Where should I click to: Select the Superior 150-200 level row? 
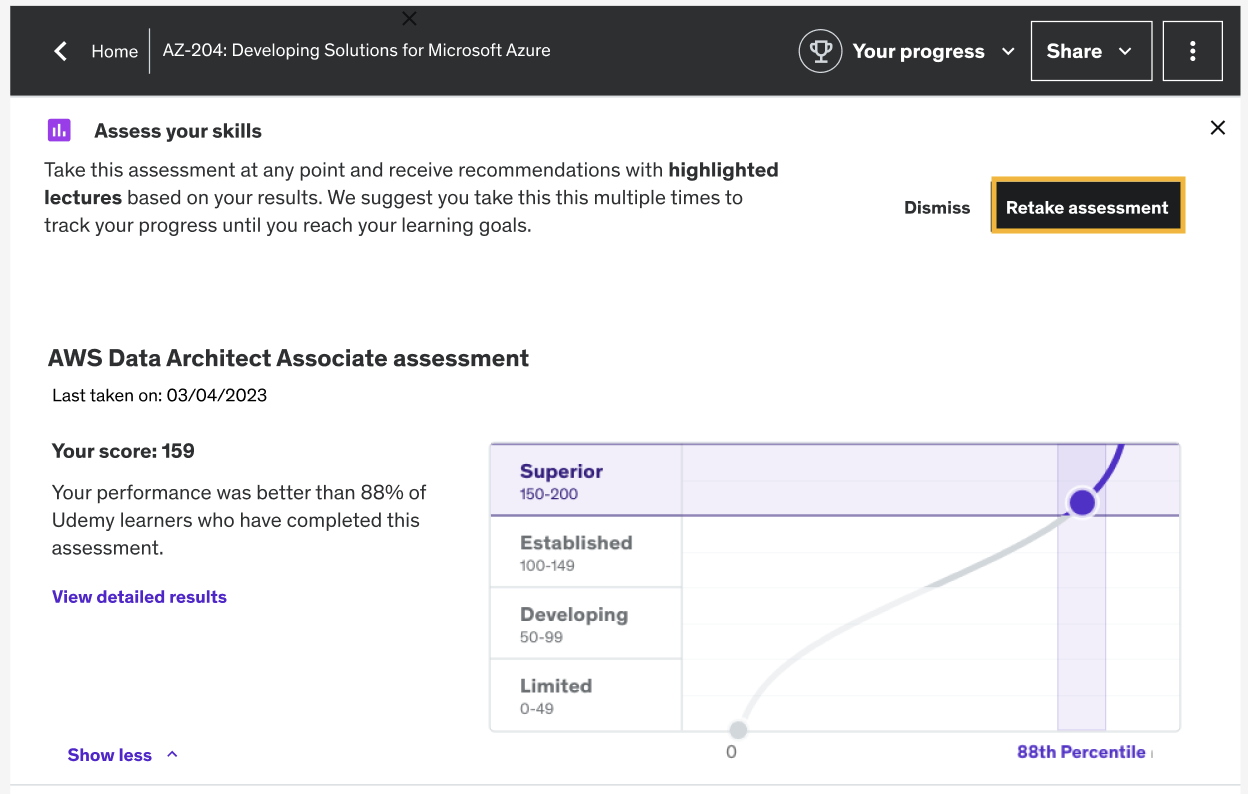585,481
